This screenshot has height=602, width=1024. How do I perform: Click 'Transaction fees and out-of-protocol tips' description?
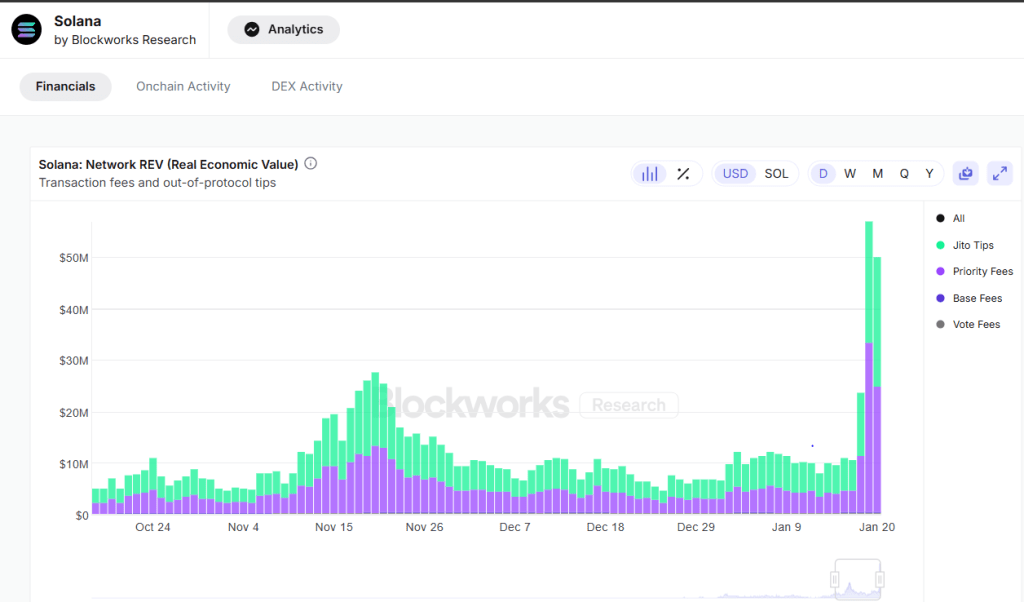click(157, 183)
